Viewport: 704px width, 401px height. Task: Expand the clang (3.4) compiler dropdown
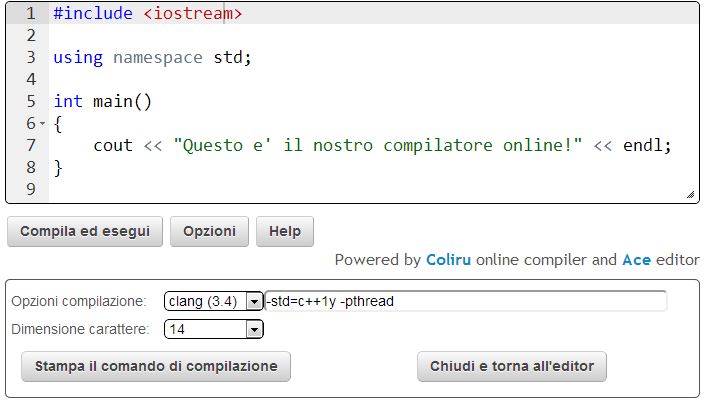pyautogui.click(x=213, y=301)
